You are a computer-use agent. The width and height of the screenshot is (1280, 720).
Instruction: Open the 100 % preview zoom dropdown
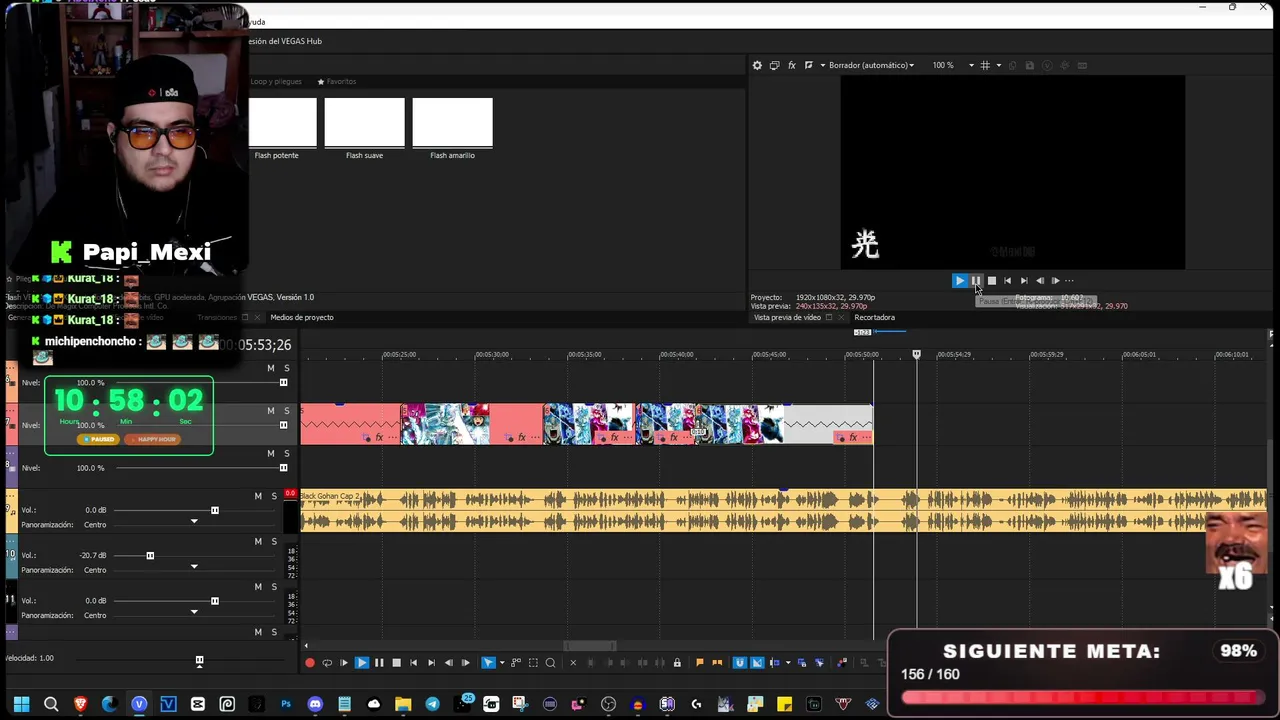click(953, 65)
